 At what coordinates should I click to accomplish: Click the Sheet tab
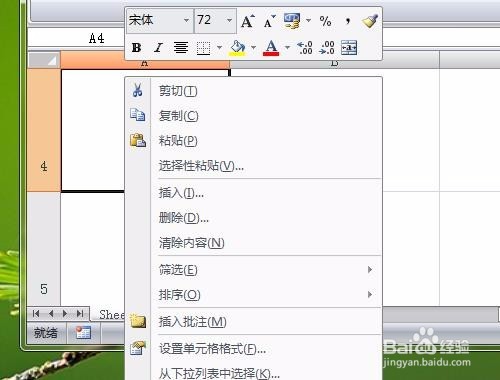[x=108, y=314]
